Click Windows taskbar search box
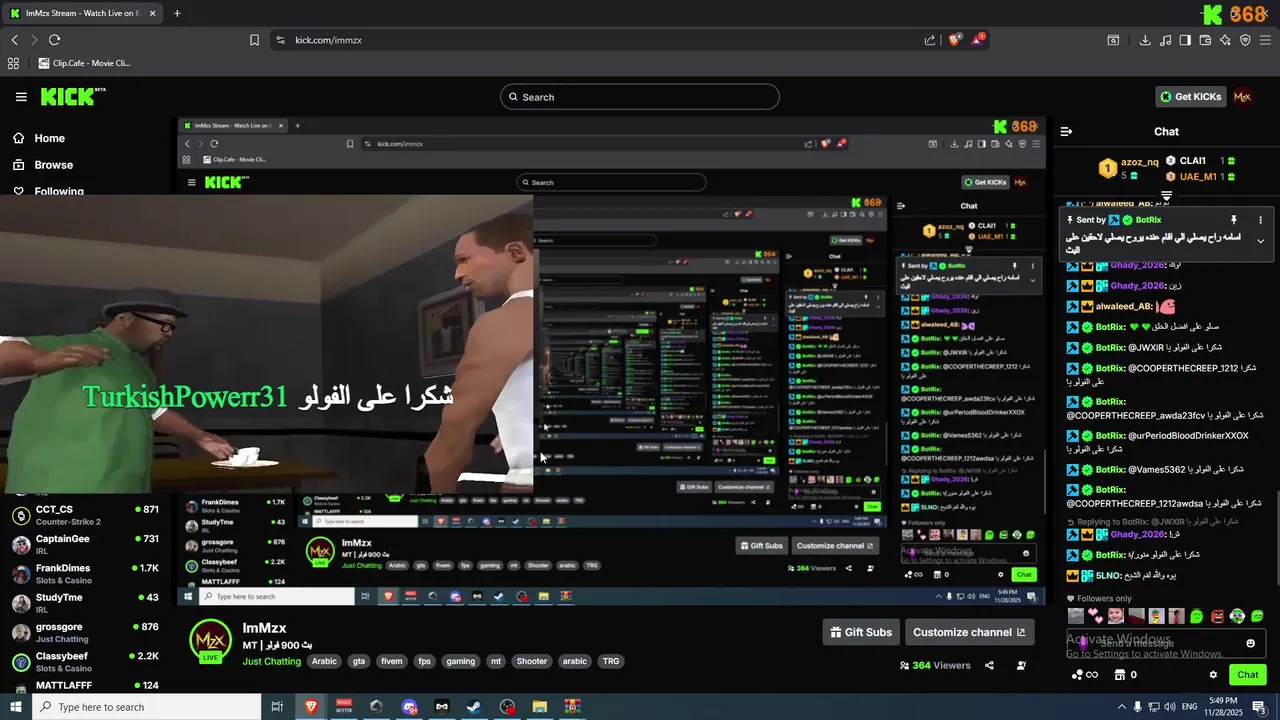1280x720 pixels. pos(146,707)
